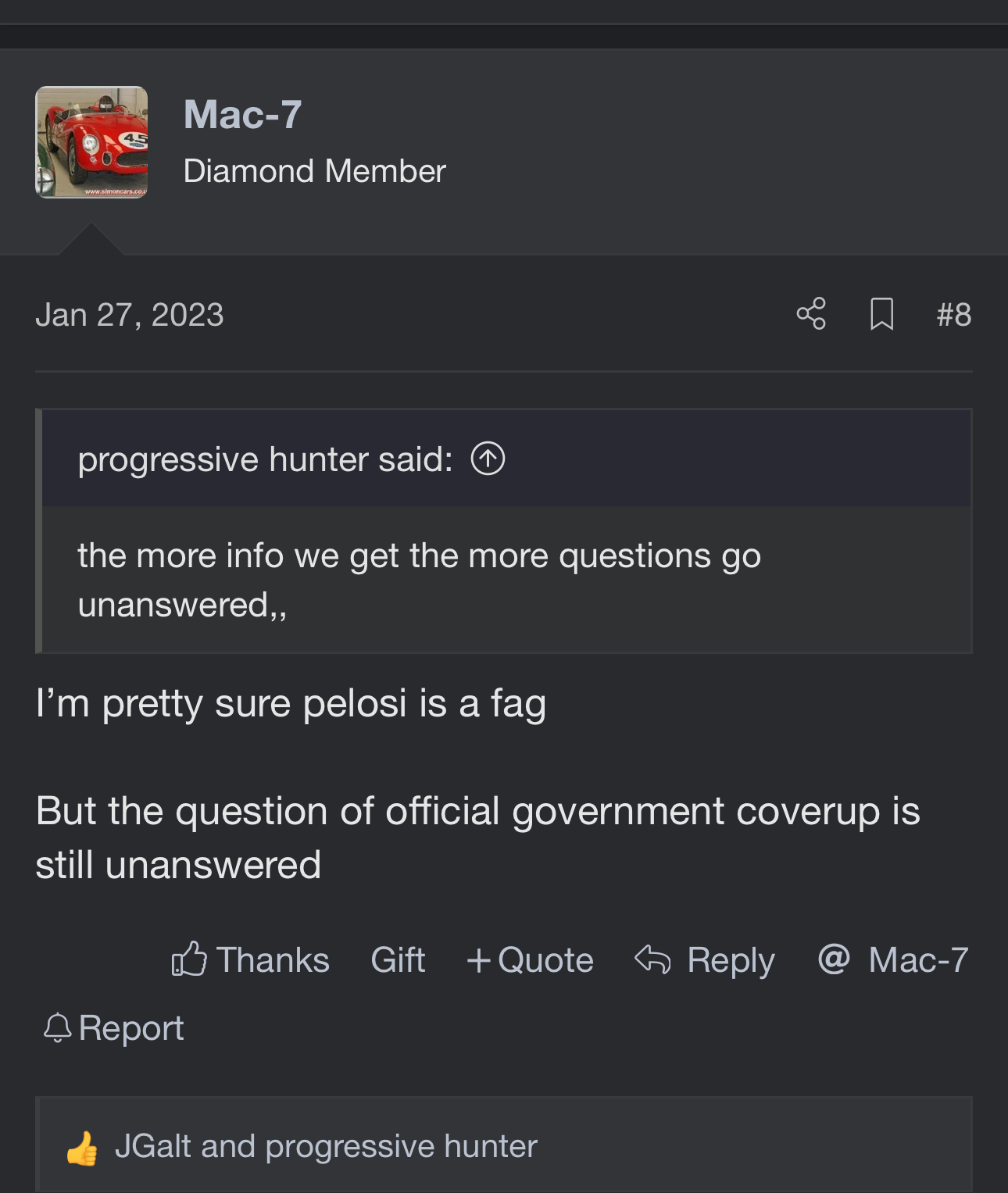Click the Reply arrow icon
This screenshot has width=1008, height=1193.
(x=653, y=959)
